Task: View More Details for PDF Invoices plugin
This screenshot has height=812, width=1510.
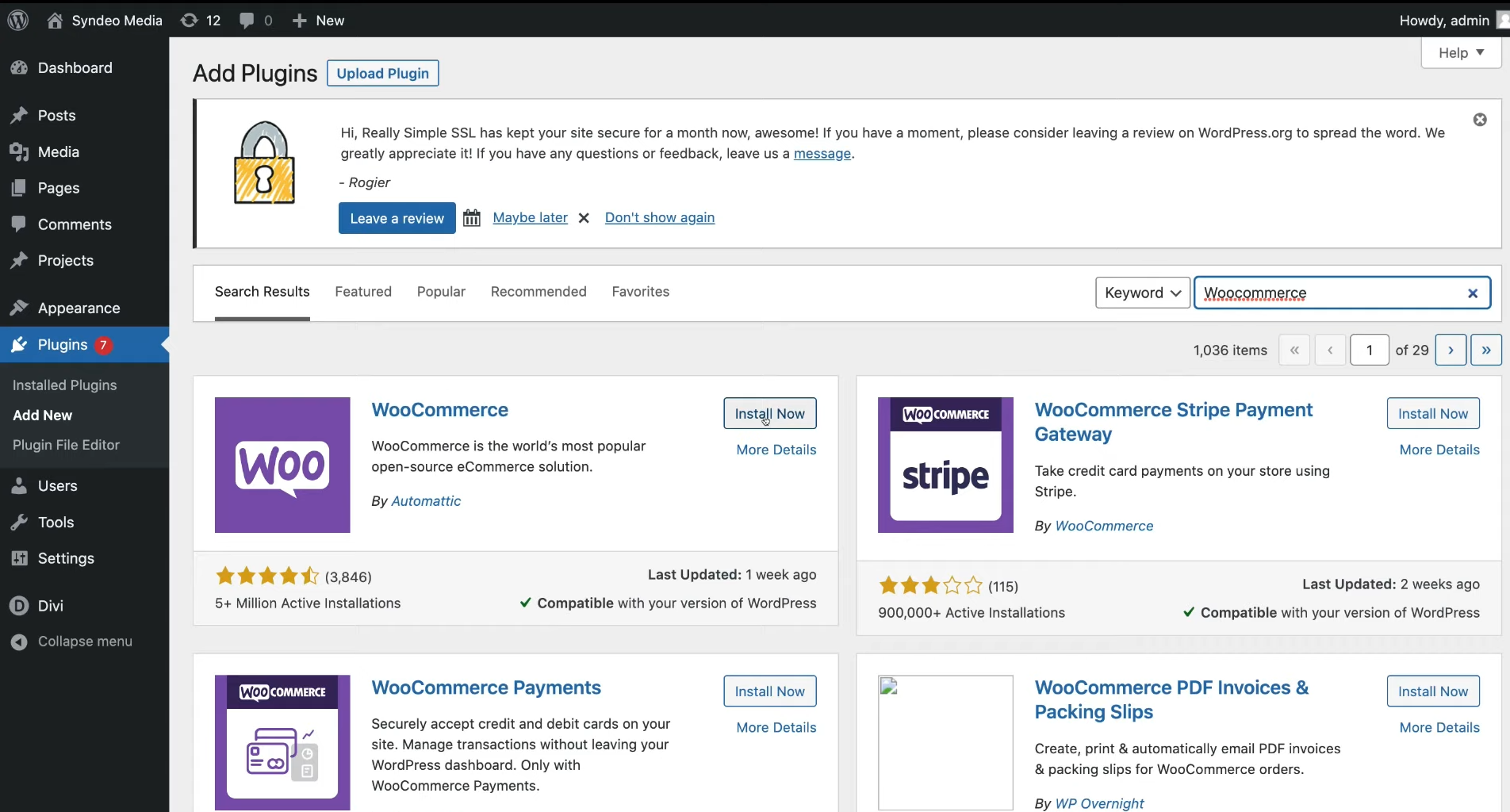Action: pos(1439,727)
